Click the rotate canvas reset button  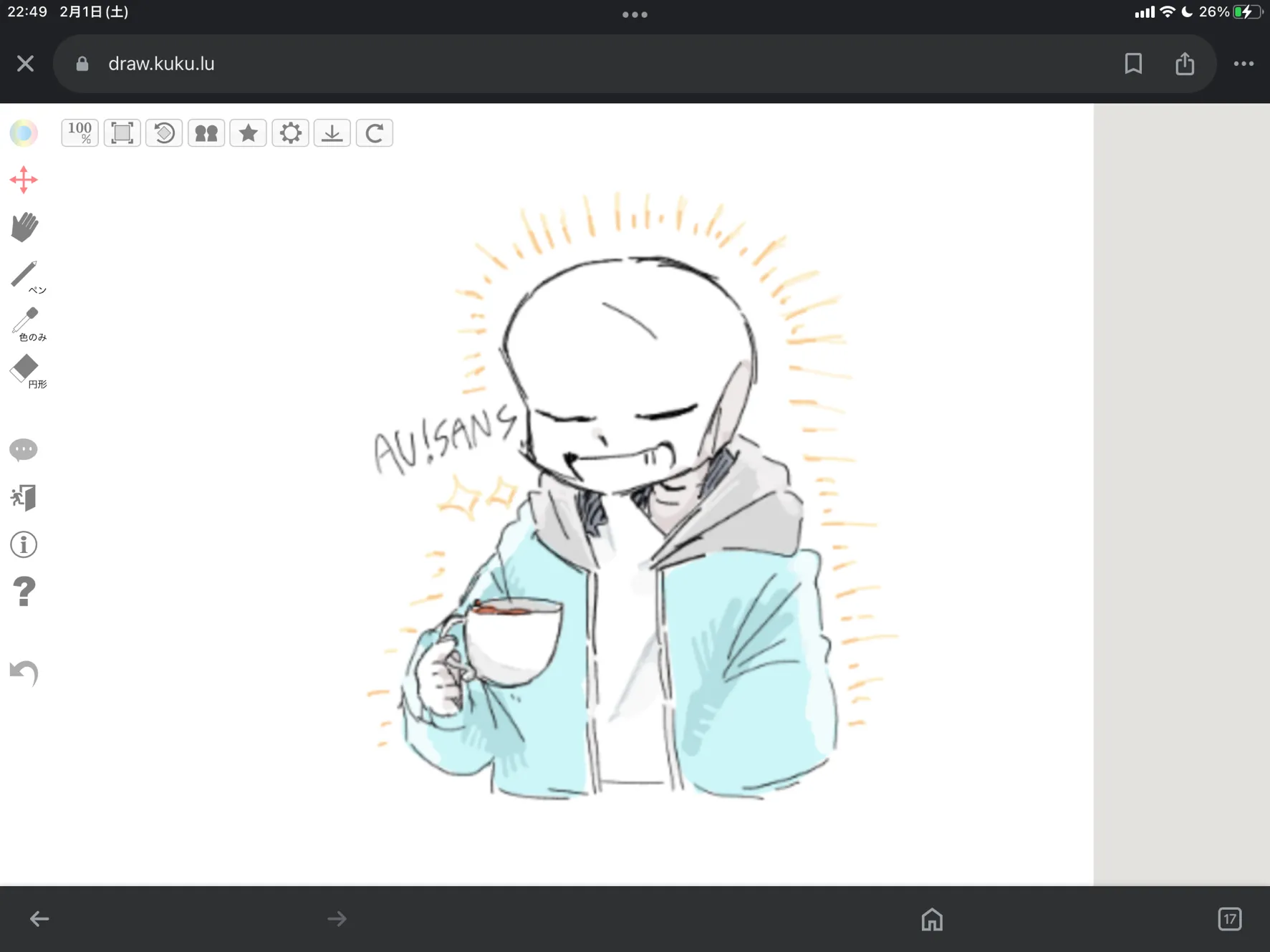(x=164, y=133)
